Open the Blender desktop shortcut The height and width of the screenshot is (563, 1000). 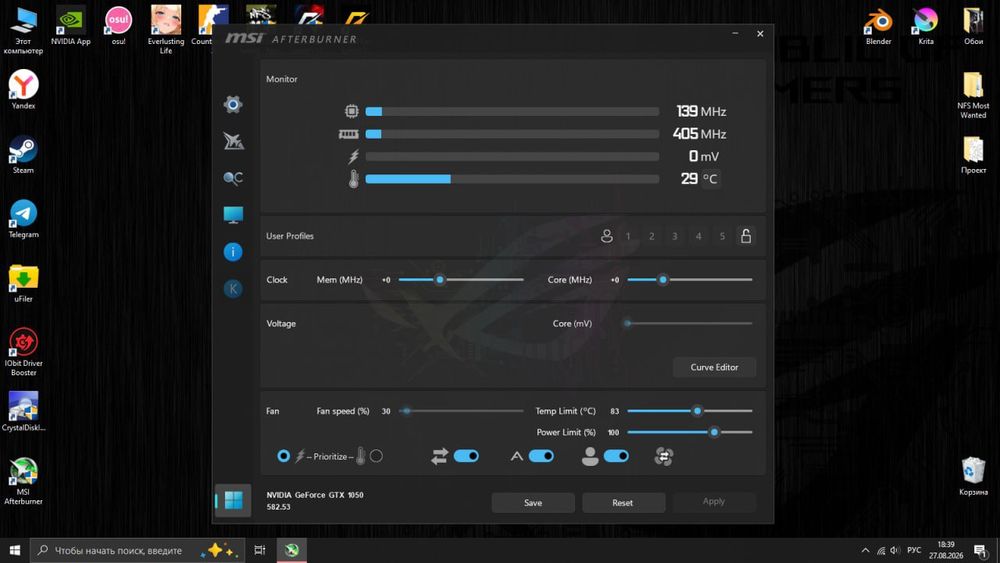point(878,27)
